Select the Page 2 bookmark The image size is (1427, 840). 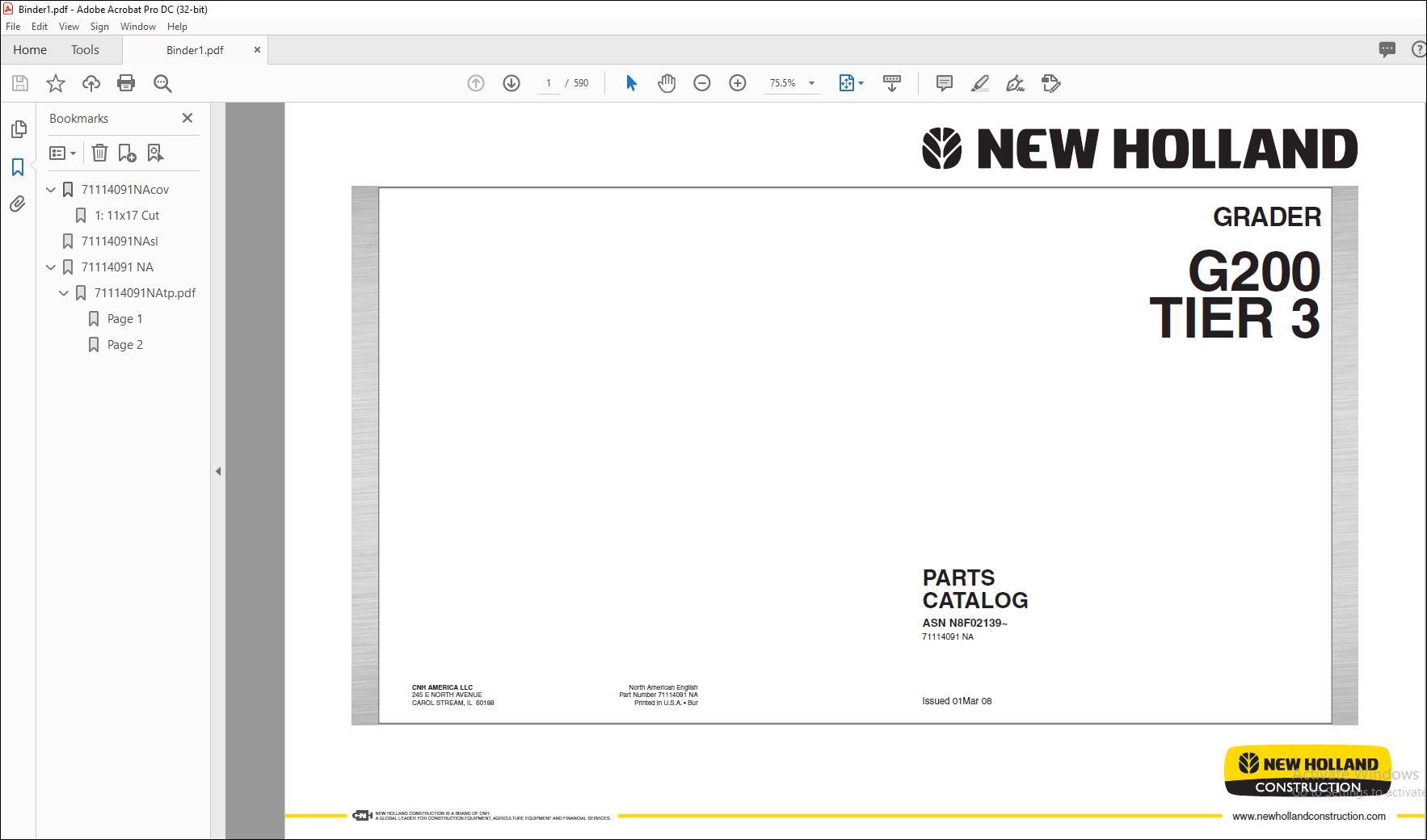(x=124, y=345)
